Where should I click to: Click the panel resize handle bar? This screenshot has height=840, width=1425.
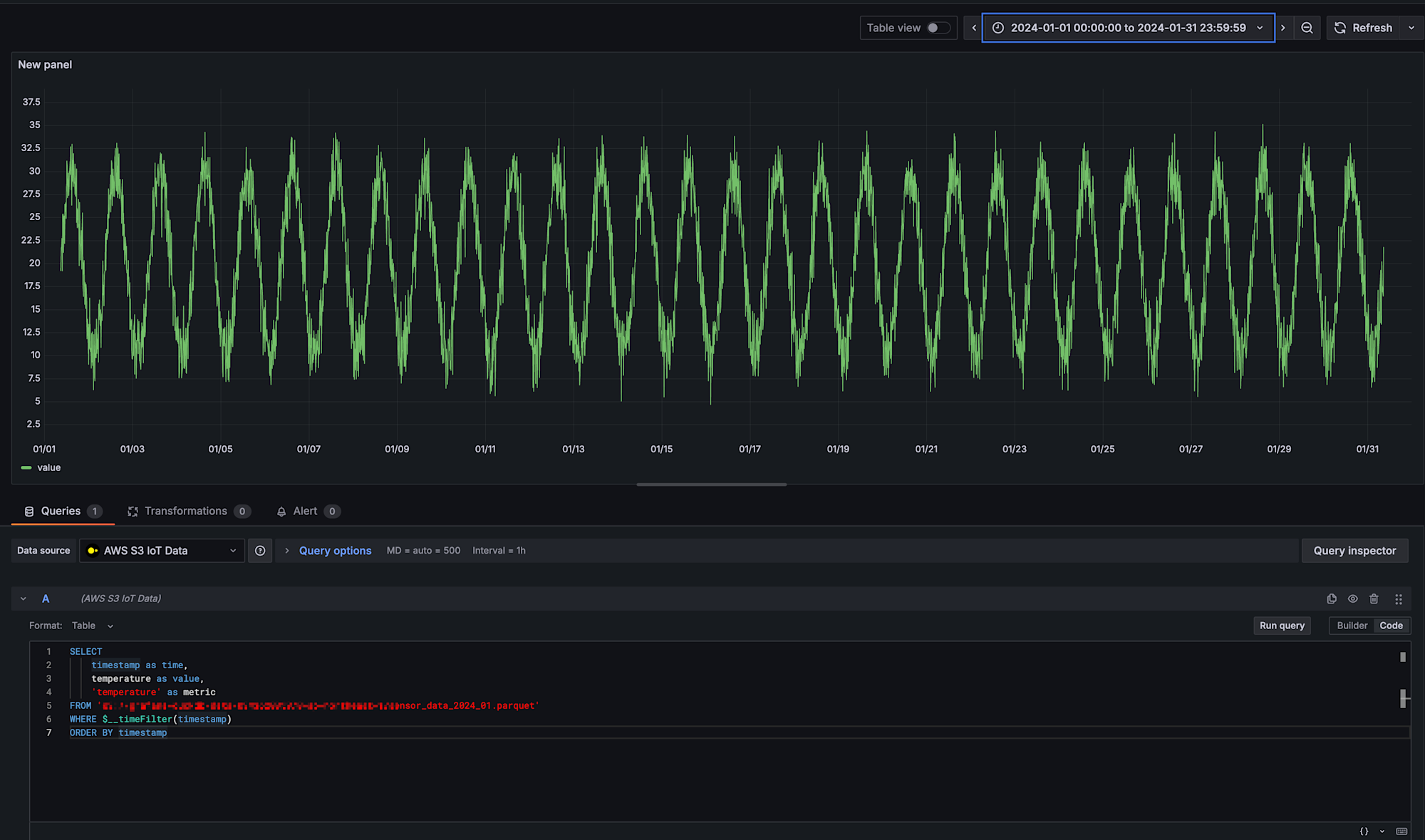(x=711, y=484)
